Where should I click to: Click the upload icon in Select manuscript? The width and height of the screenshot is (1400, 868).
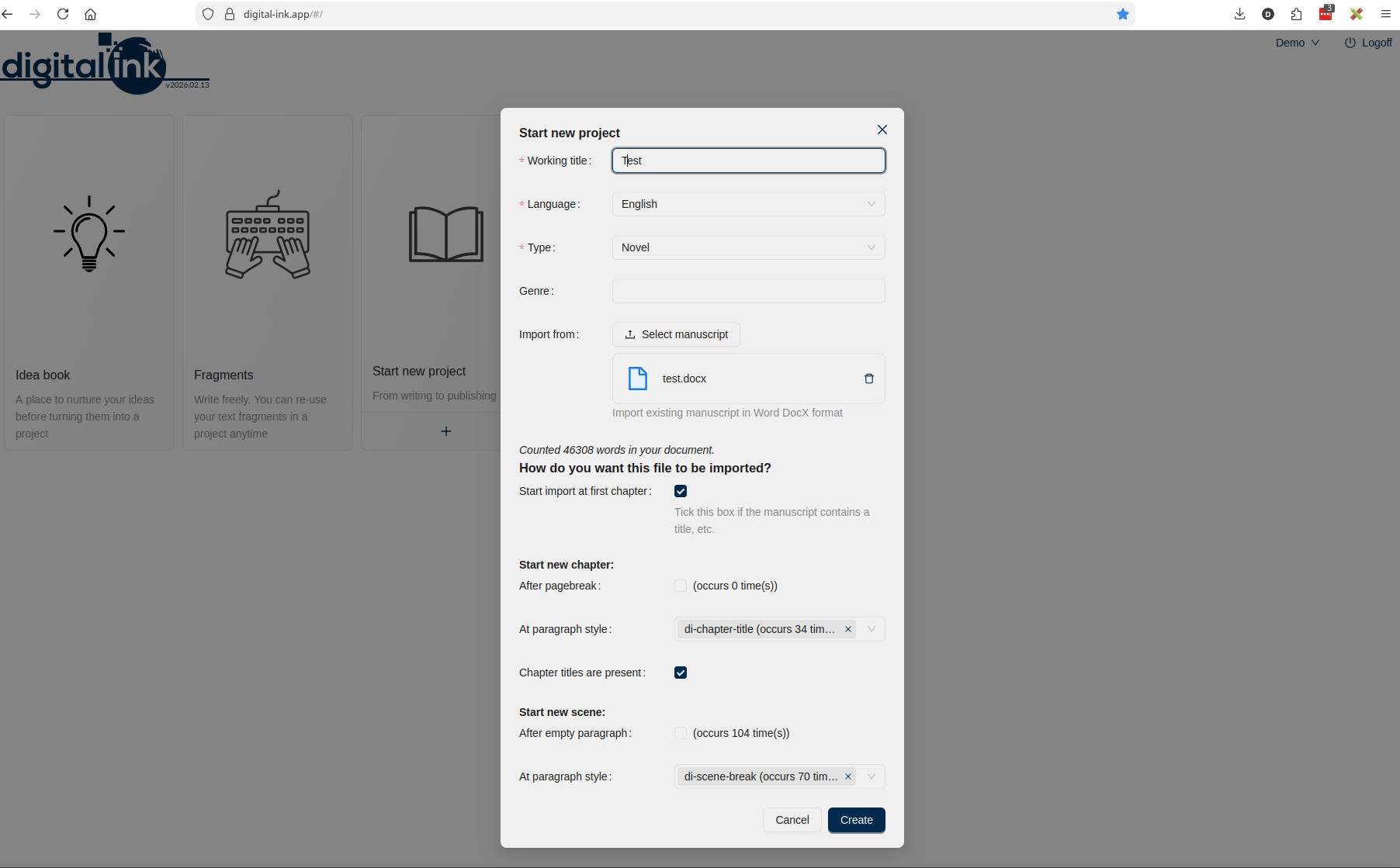tap(629, 334)
